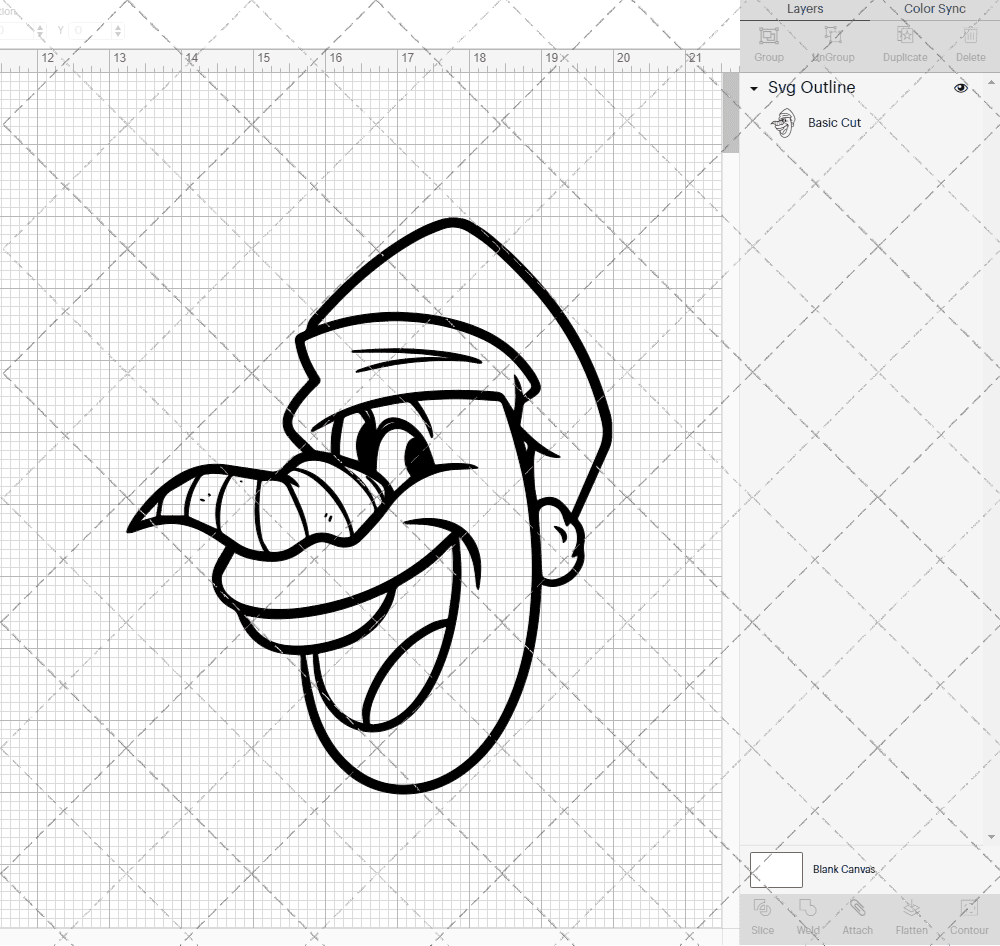Hide the Svg Outline layer with eye icon
This screenshot has height=946, width=1000.
click(x=960, y=88)
